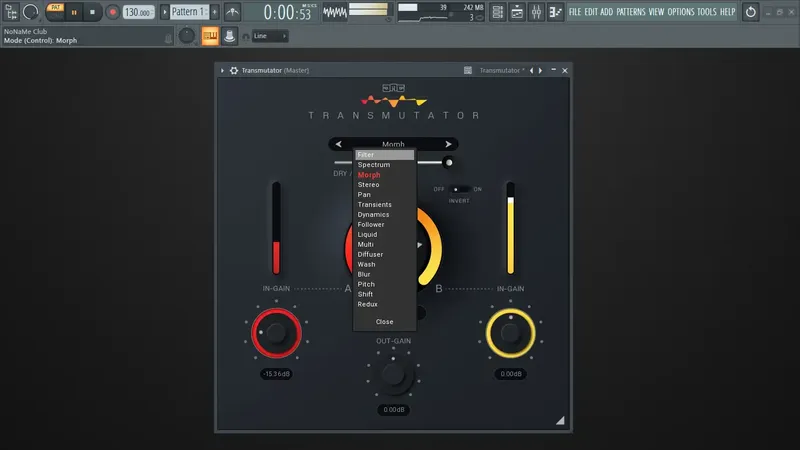Select Filter in the mode list
The image size is (800, 450).
coord(385,155)
